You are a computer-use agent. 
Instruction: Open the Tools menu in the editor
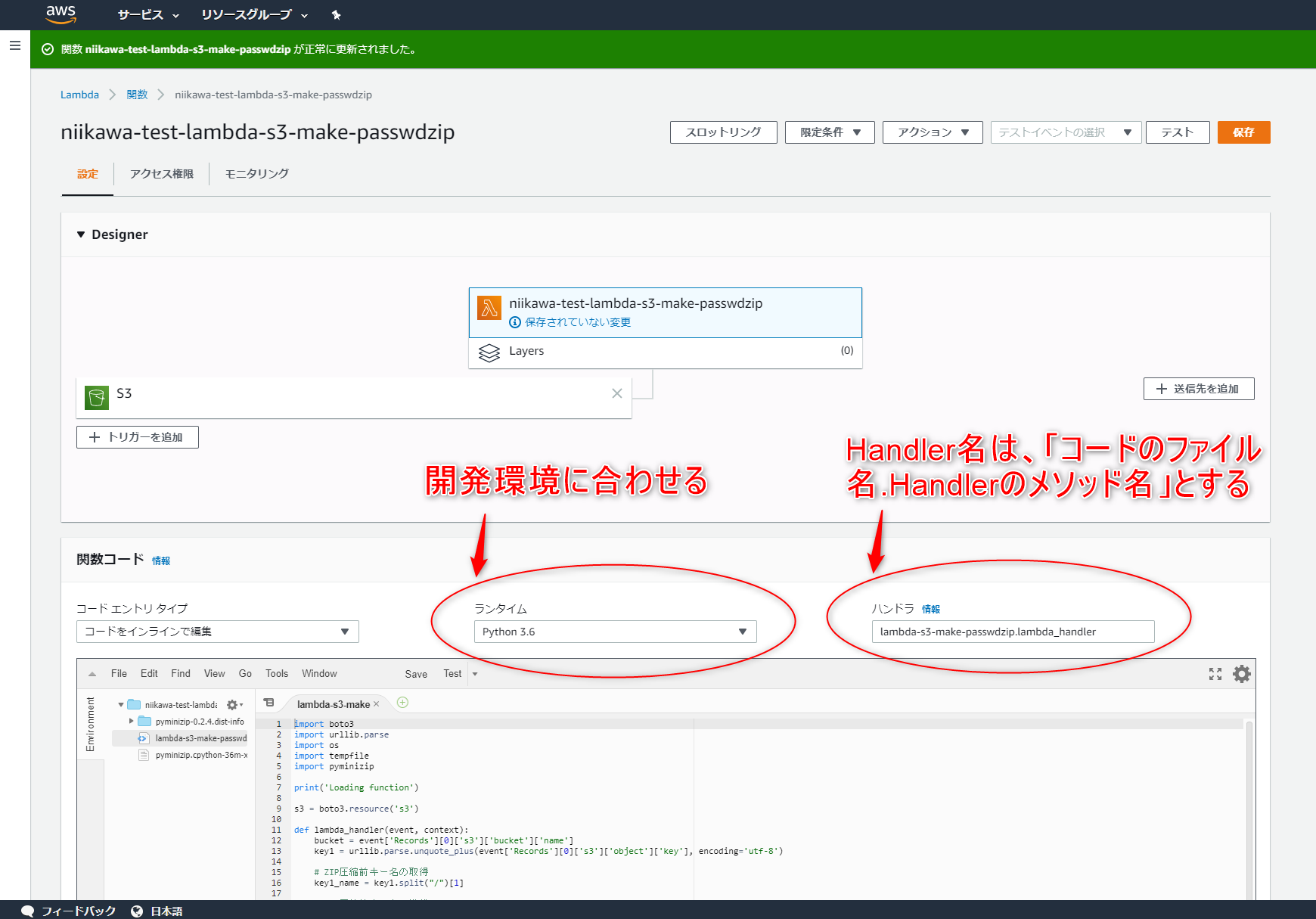(276, 673)
